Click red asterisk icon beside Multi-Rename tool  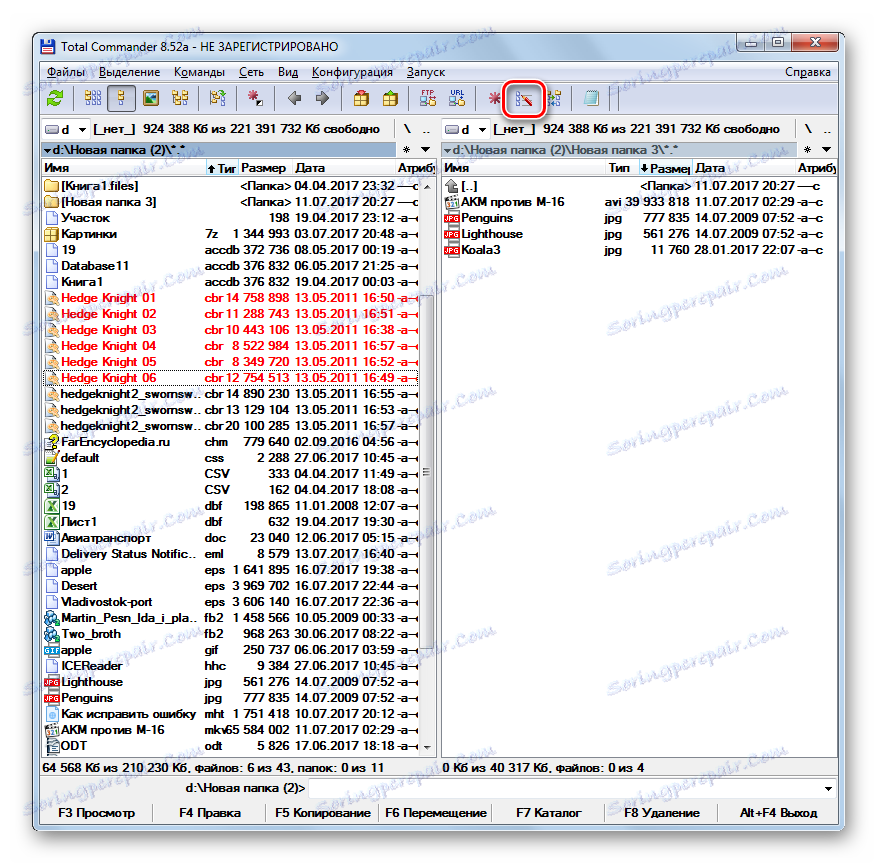tap(494, 99)
